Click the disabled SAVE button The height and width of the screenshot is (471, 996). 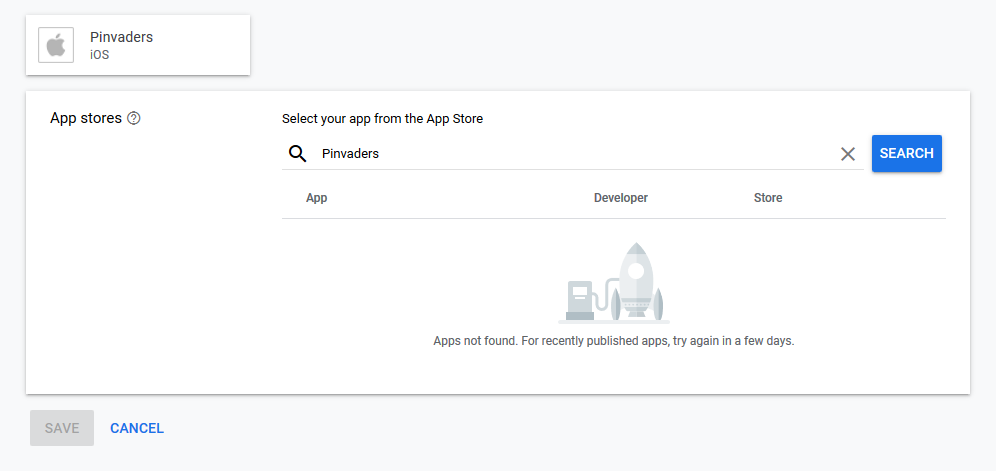62,428
